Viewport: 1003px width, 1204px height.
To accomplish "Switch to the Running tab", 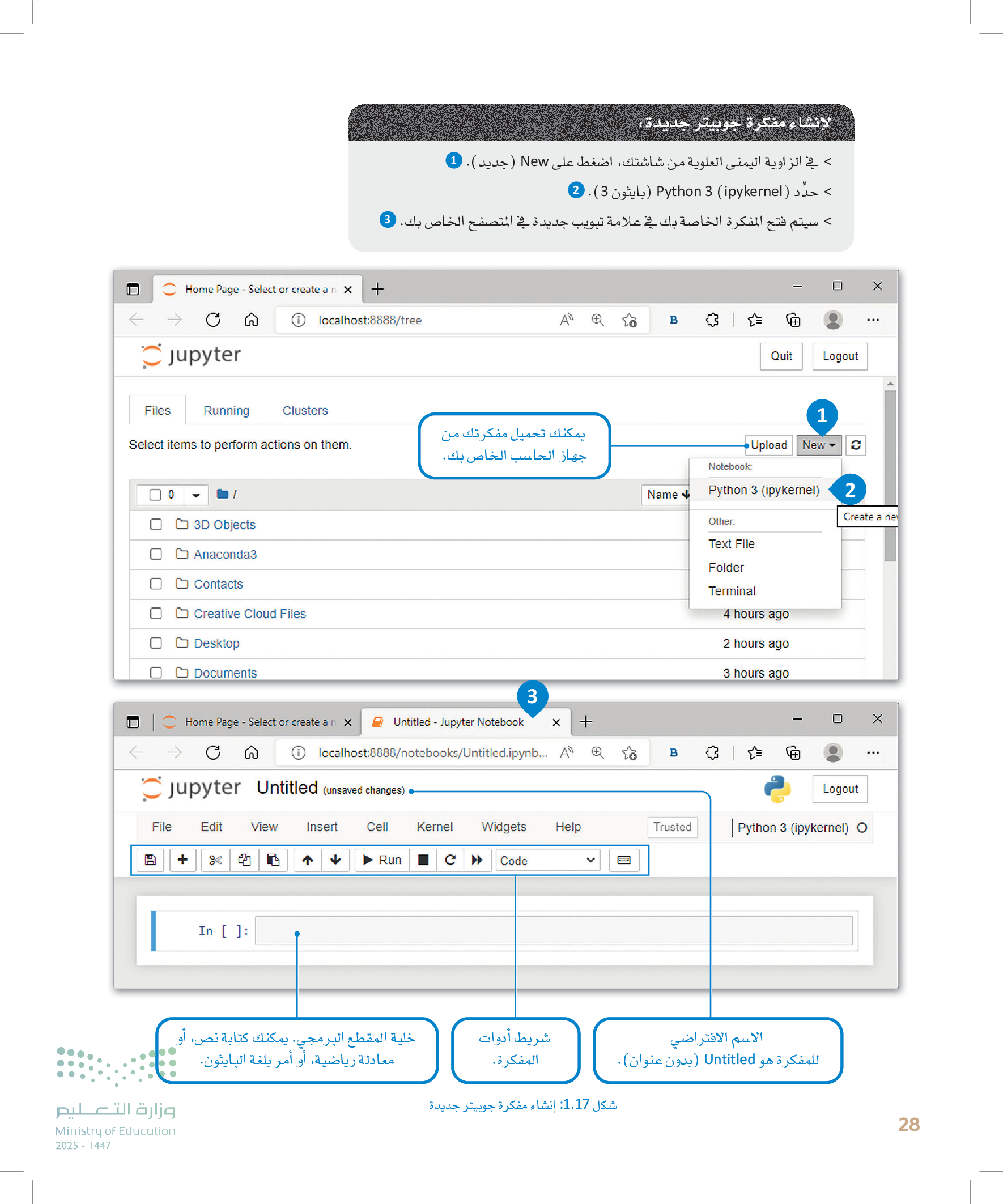I will 226,411.
